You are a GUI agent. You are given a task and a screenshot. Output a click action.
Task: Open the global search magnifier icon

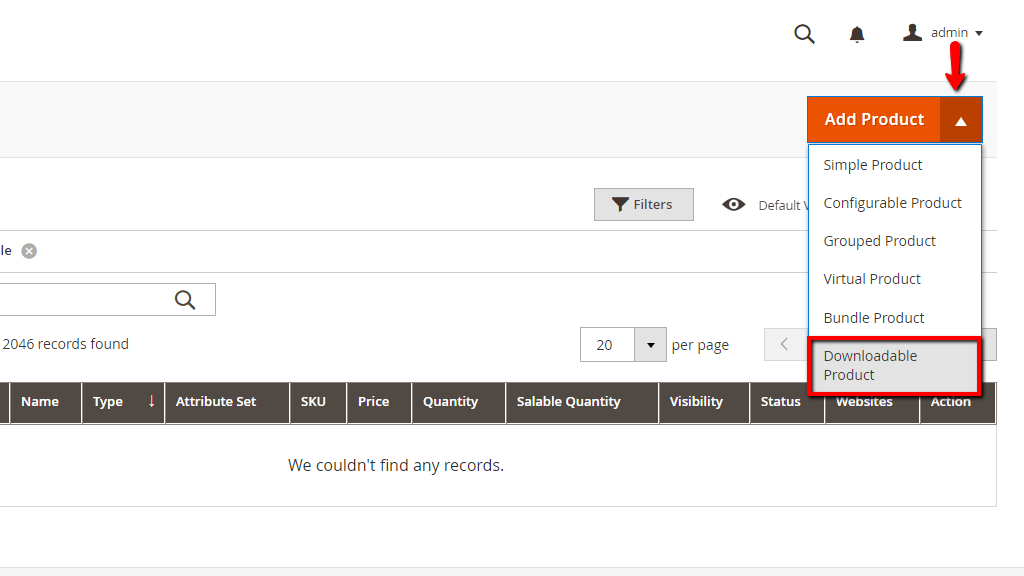[804, 33]
